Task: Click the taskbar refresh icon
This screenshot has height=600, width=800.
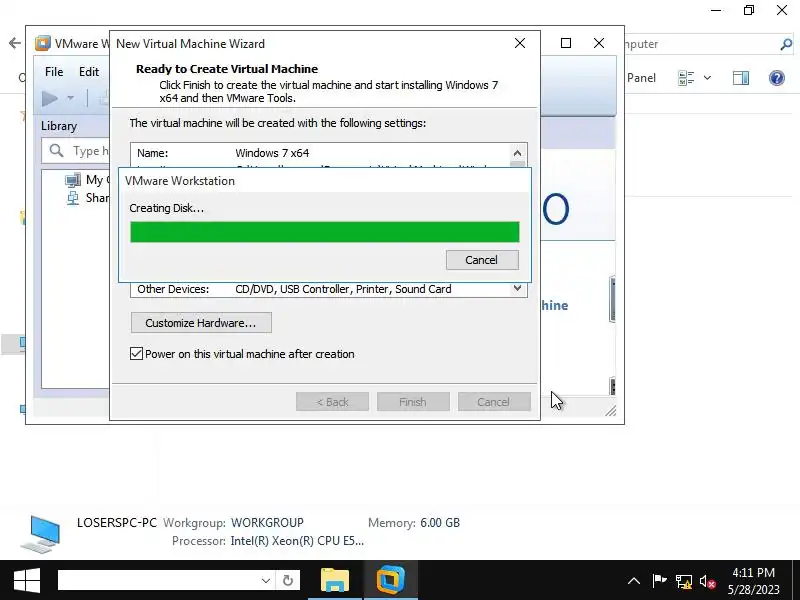Action: [288, 581]
